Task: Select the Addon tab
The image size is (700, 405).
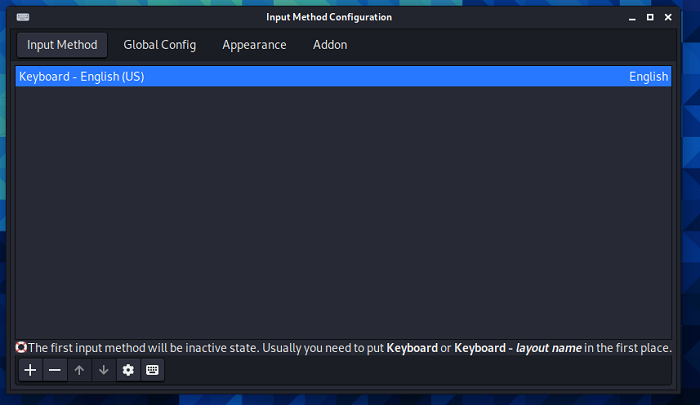Action: point(330,45)
